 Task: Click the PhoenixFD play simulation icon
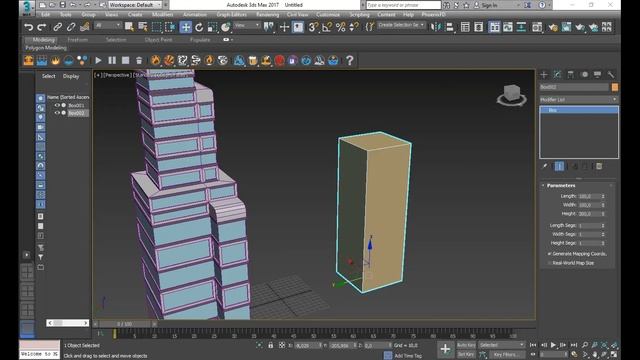[x=98, y=60]
